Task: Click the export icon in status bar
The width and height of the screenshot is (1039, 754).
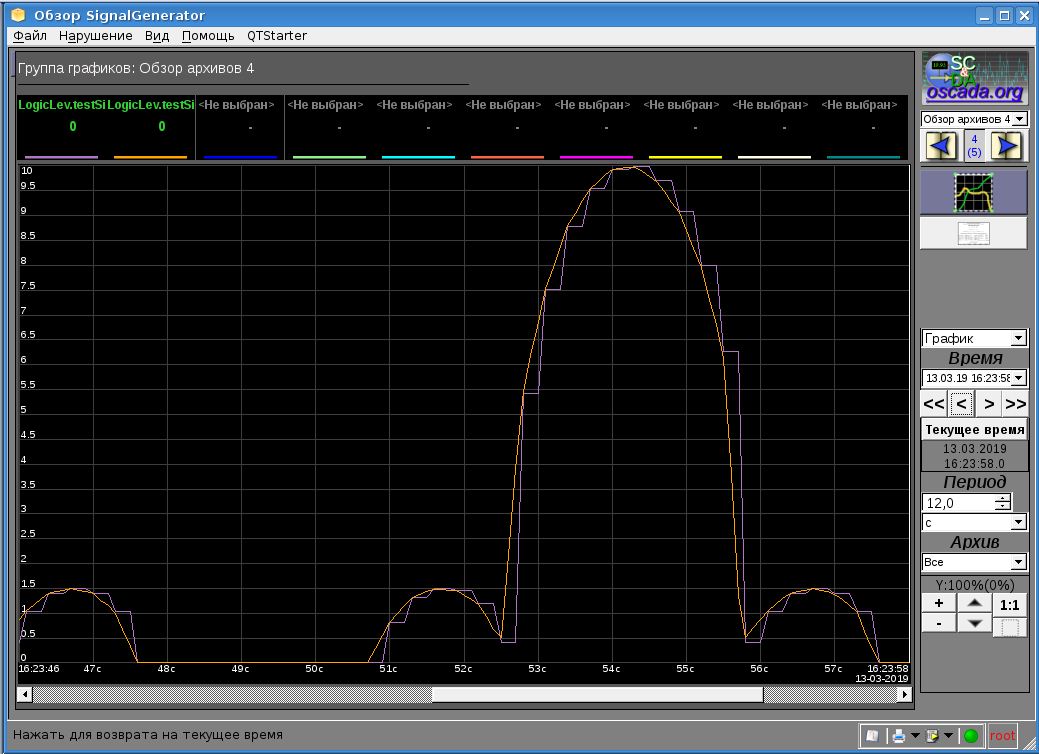Action: point(932,736)
